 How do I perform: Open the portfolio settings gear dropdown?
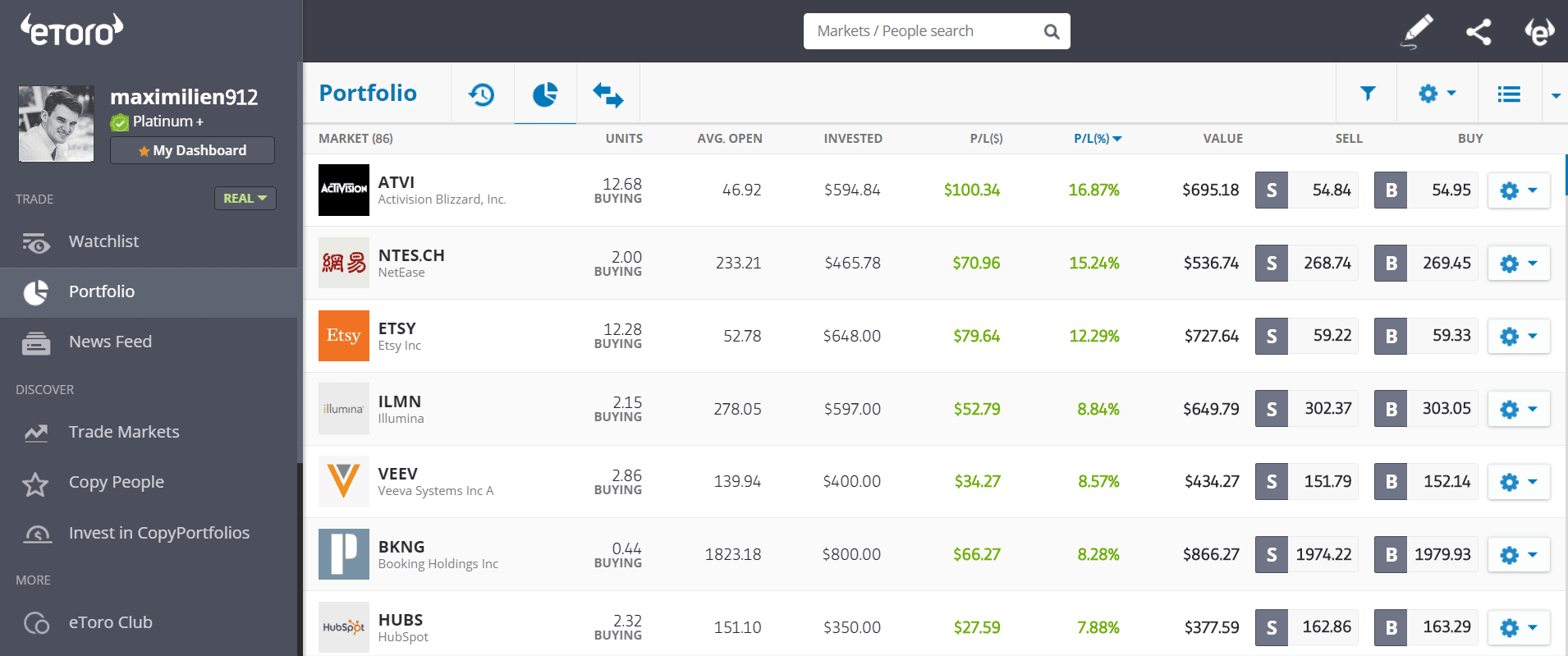1437,94
